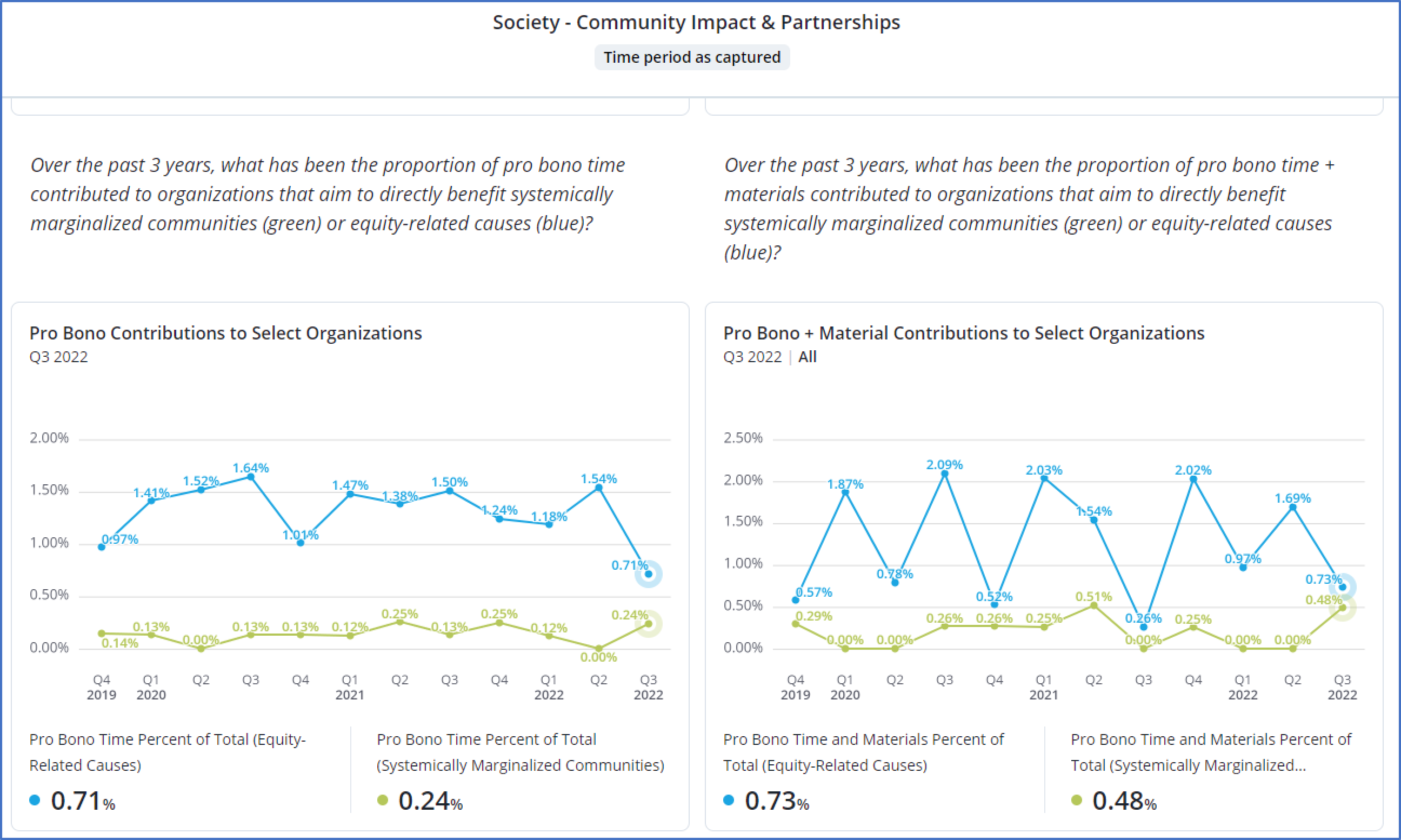Click the blue legend dot beside large 0.73%
This screenshot has height=840, width=1401.
pyautogui.click(x=729, y=801)
